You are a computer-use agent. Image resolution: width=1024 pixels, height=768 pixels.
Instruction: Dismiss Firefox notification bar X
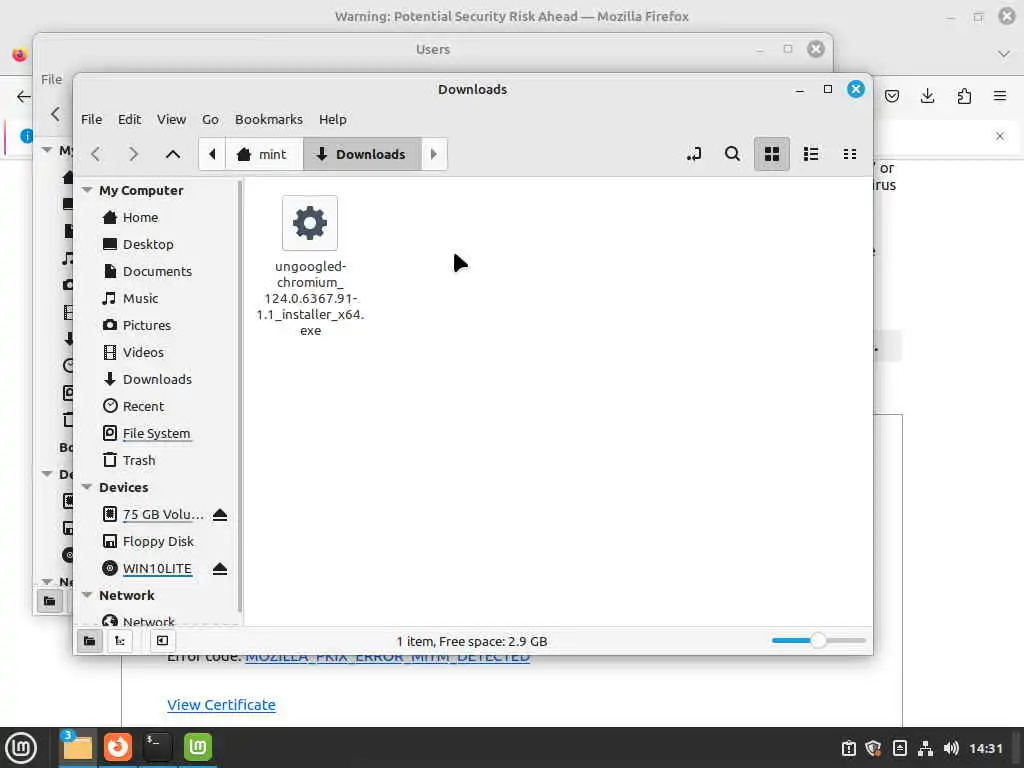pos(1000,136)
